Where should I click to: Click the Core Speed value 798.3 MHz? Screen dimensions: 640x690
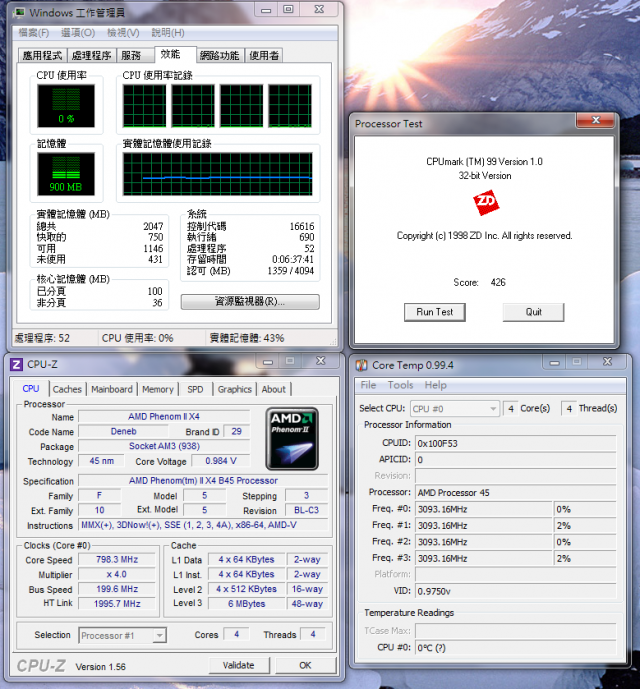click(117, 560)
